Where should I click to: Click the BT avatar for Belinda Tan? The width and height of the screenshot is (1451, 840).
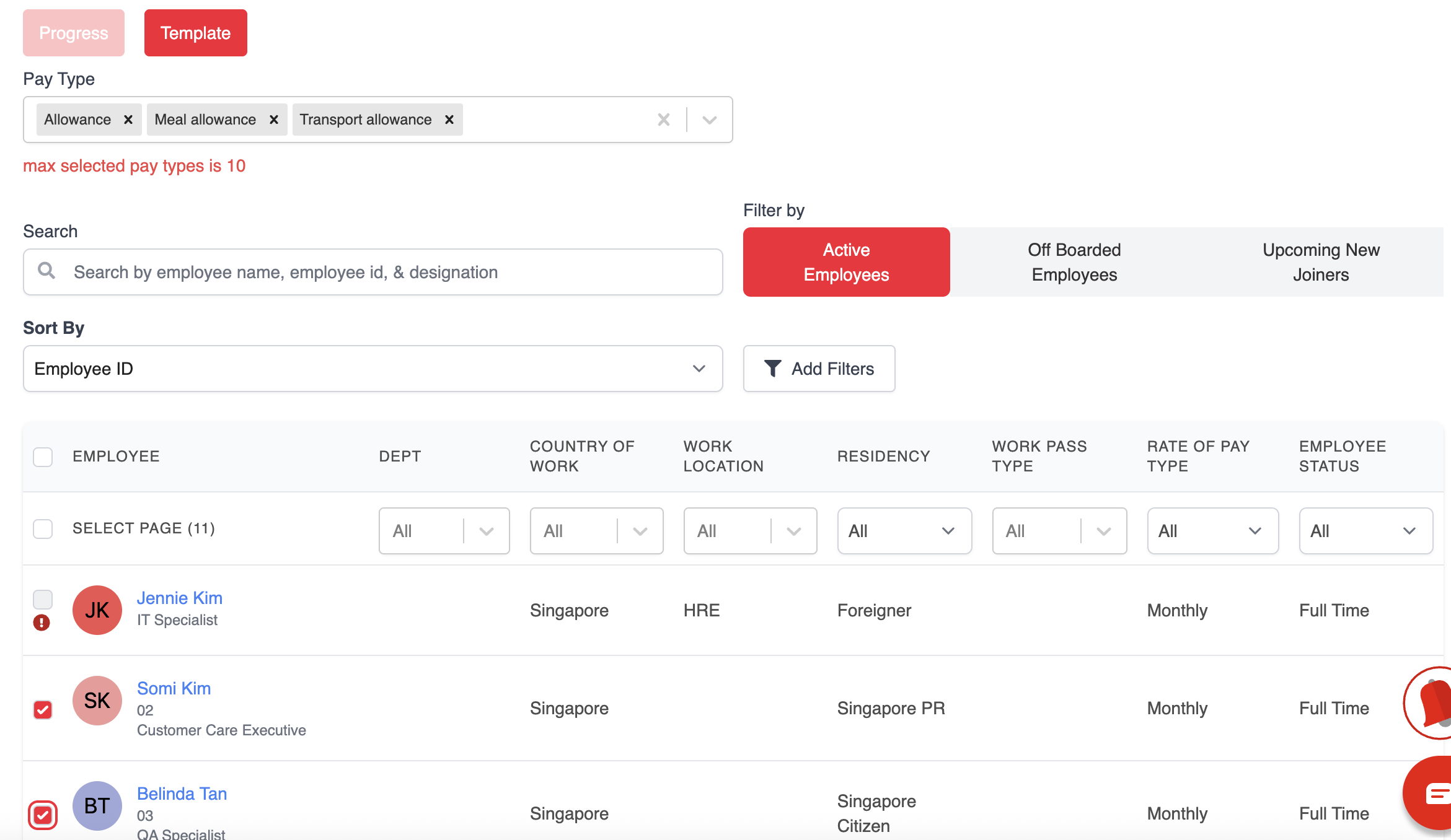point(97,806)
